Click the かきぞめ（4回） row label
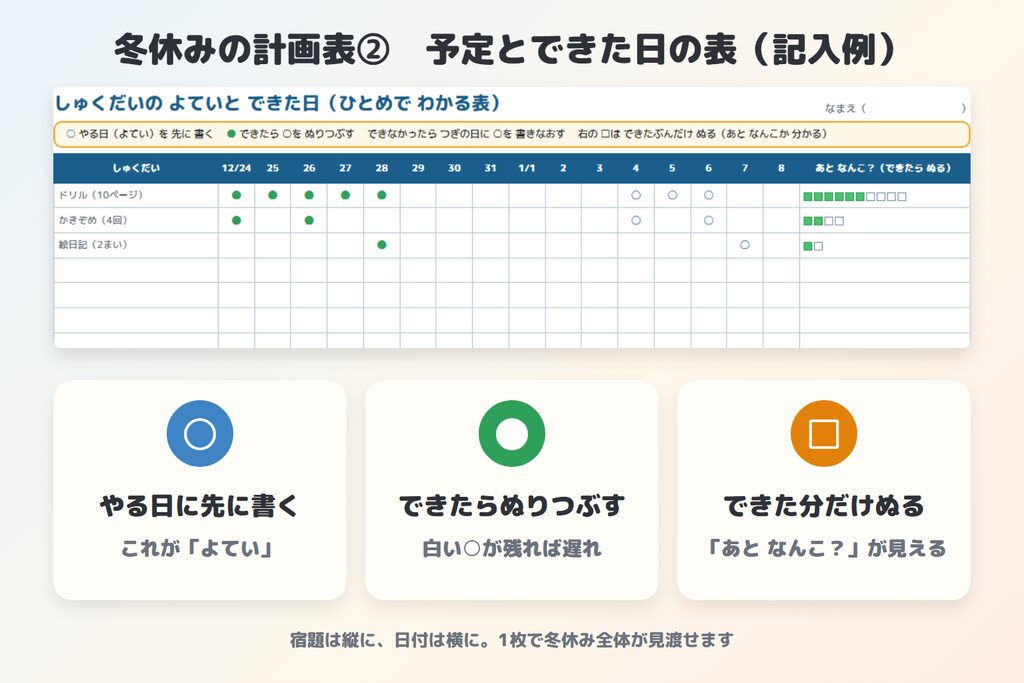 (x=93, y=220)
